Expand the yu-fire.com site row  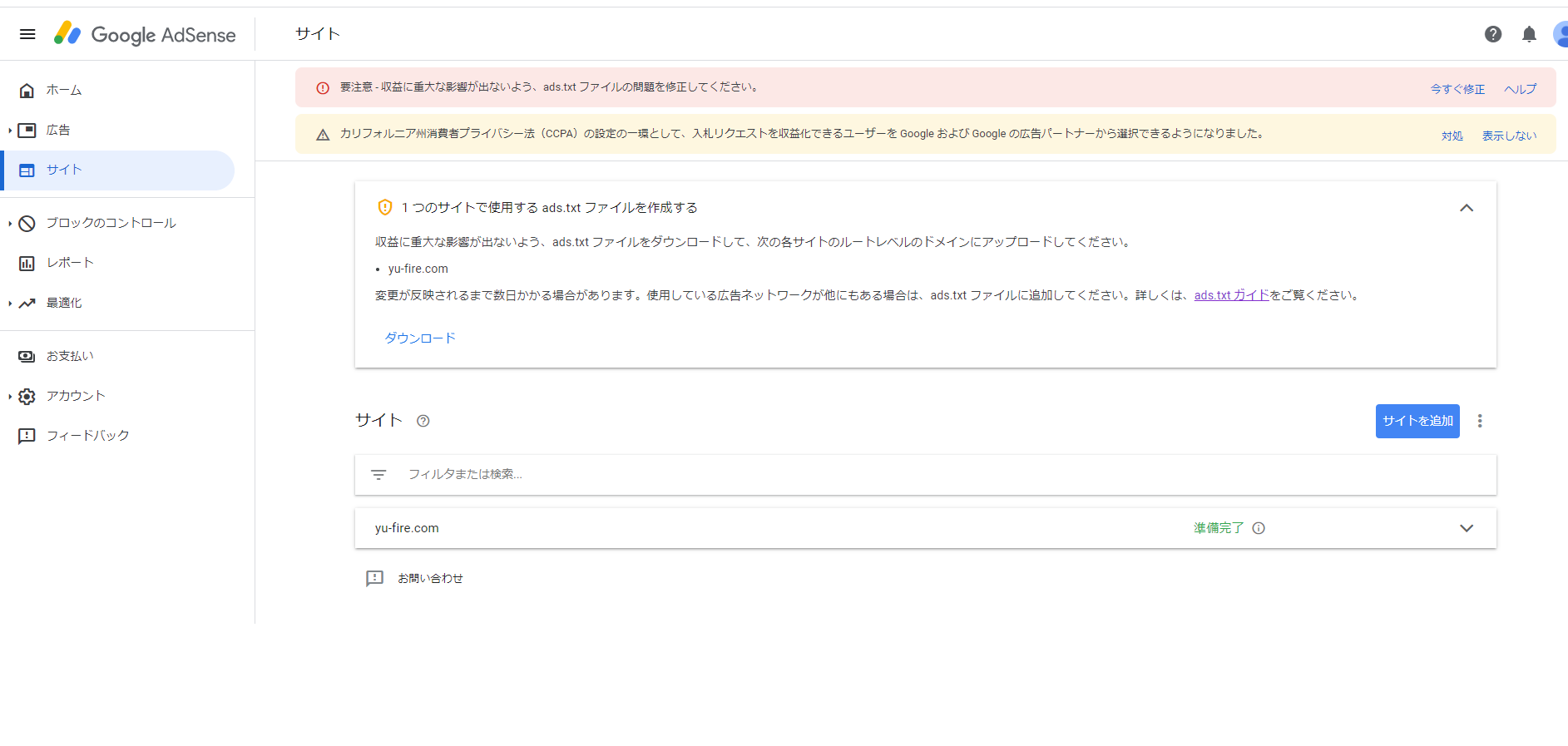point(1467,528)
